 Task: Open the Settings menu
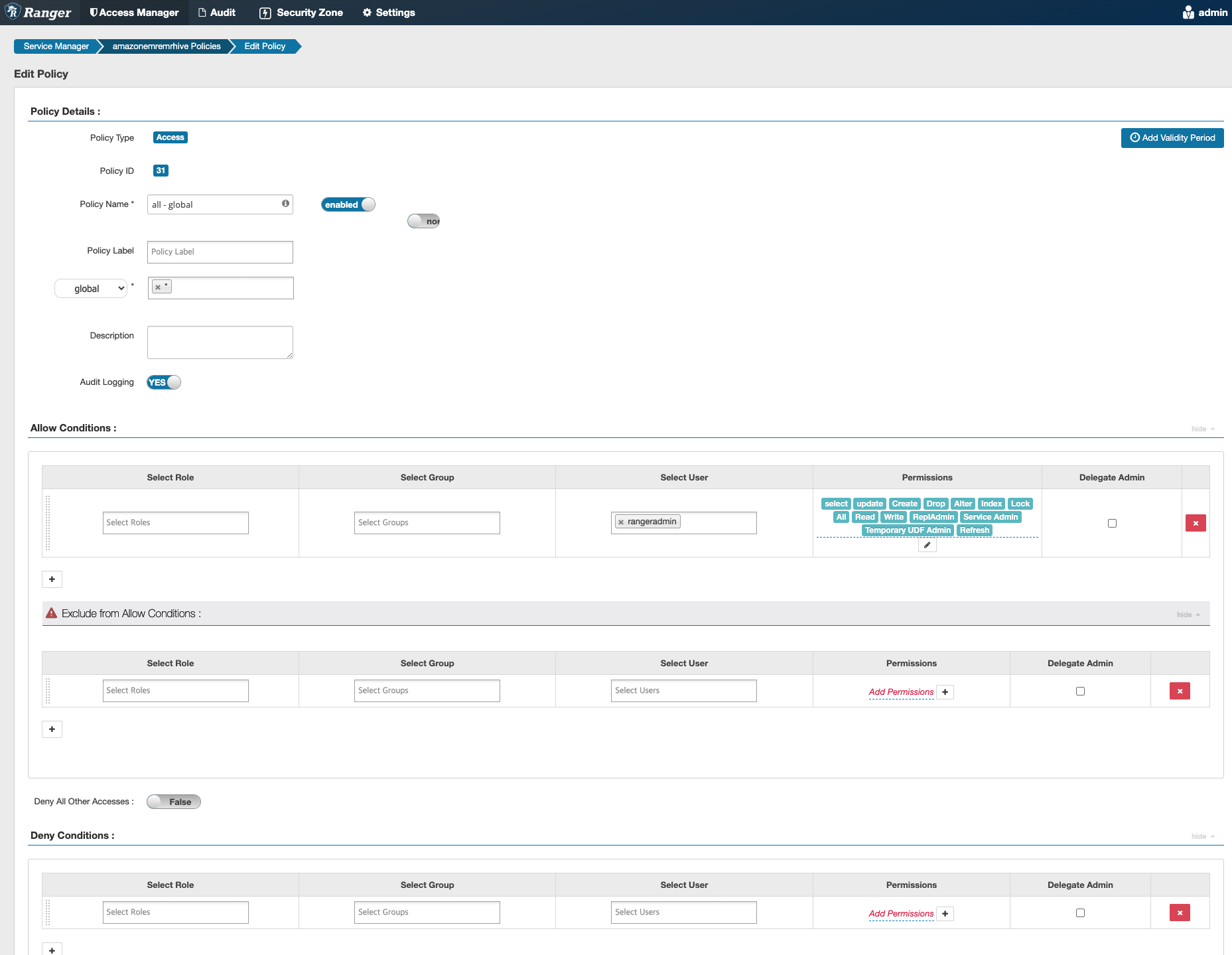tap(389, 13)
